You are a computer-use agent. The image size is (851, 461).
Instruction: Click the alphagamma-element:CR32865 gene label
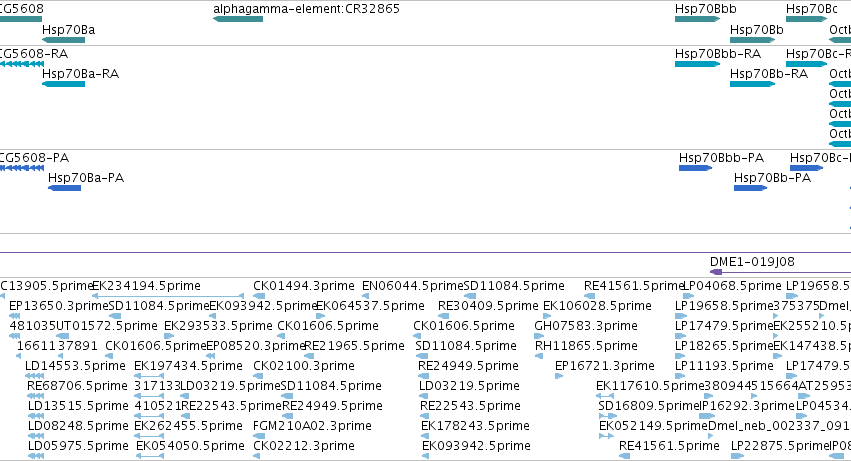306,9
